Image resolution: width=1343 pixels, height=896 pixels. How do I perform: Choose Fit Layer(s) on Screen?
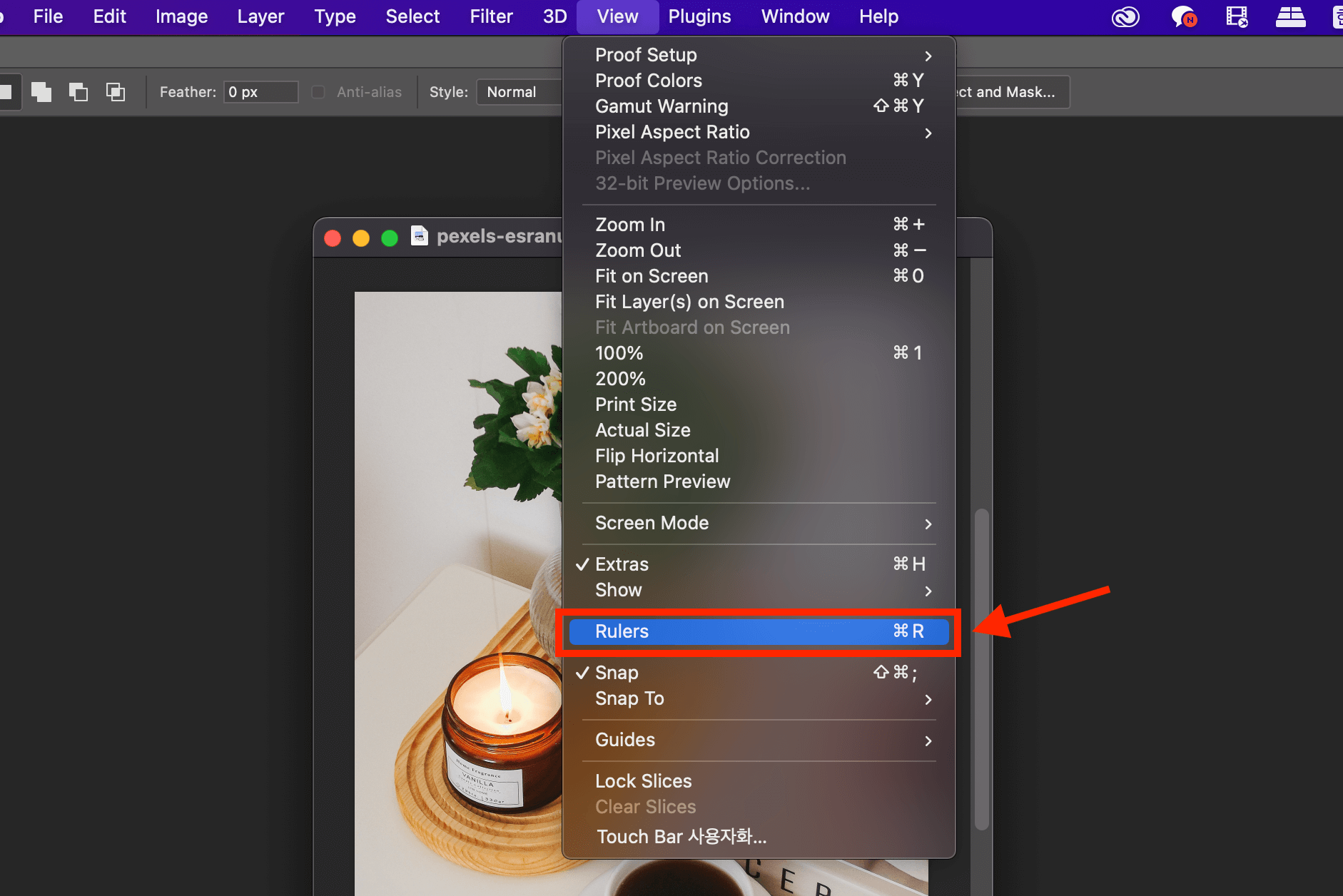point(759,302)
